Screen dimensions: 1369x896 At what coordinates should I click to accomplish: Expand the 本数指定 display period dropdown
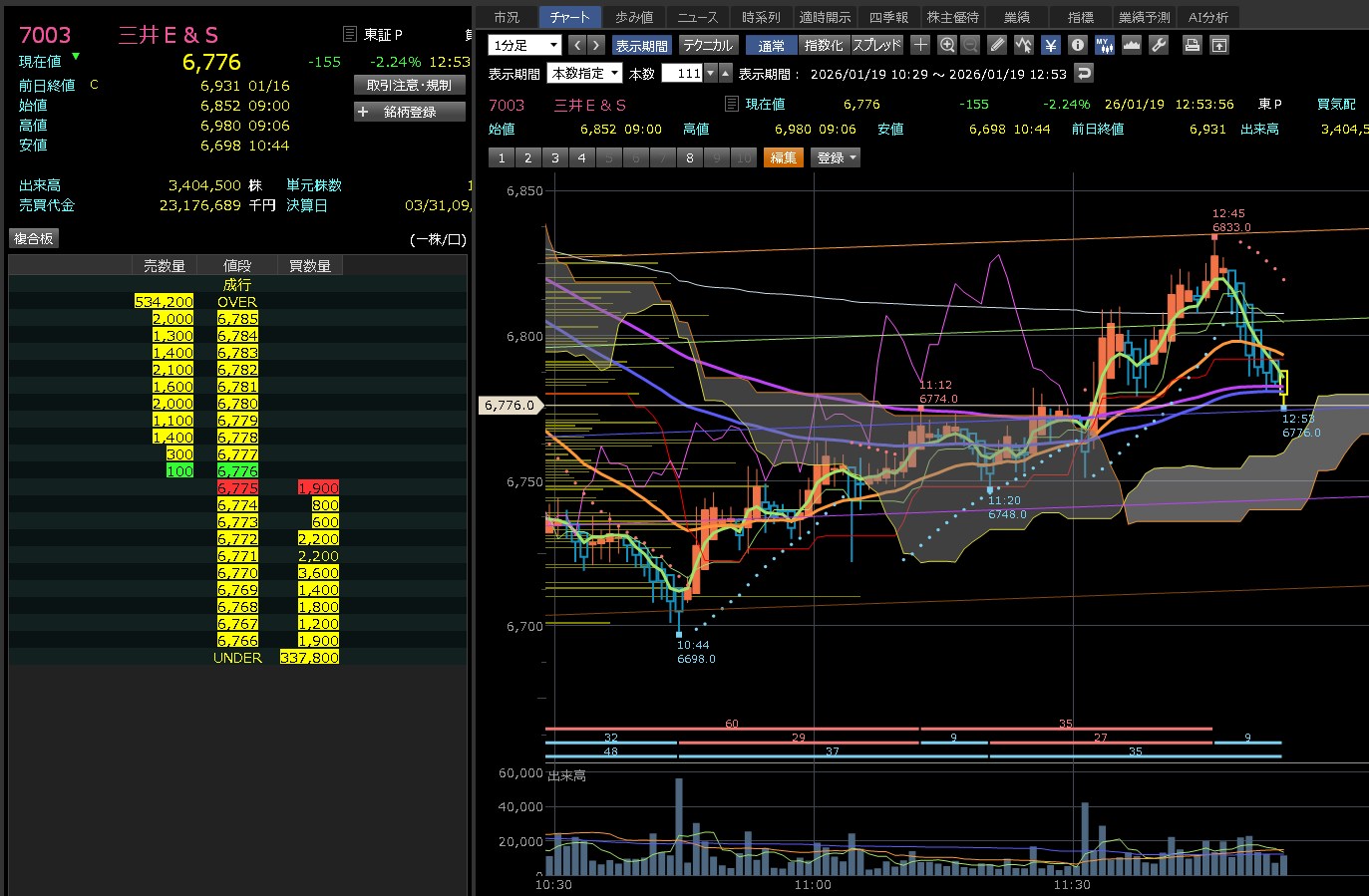pyautogui.click(x=584, y=73)
